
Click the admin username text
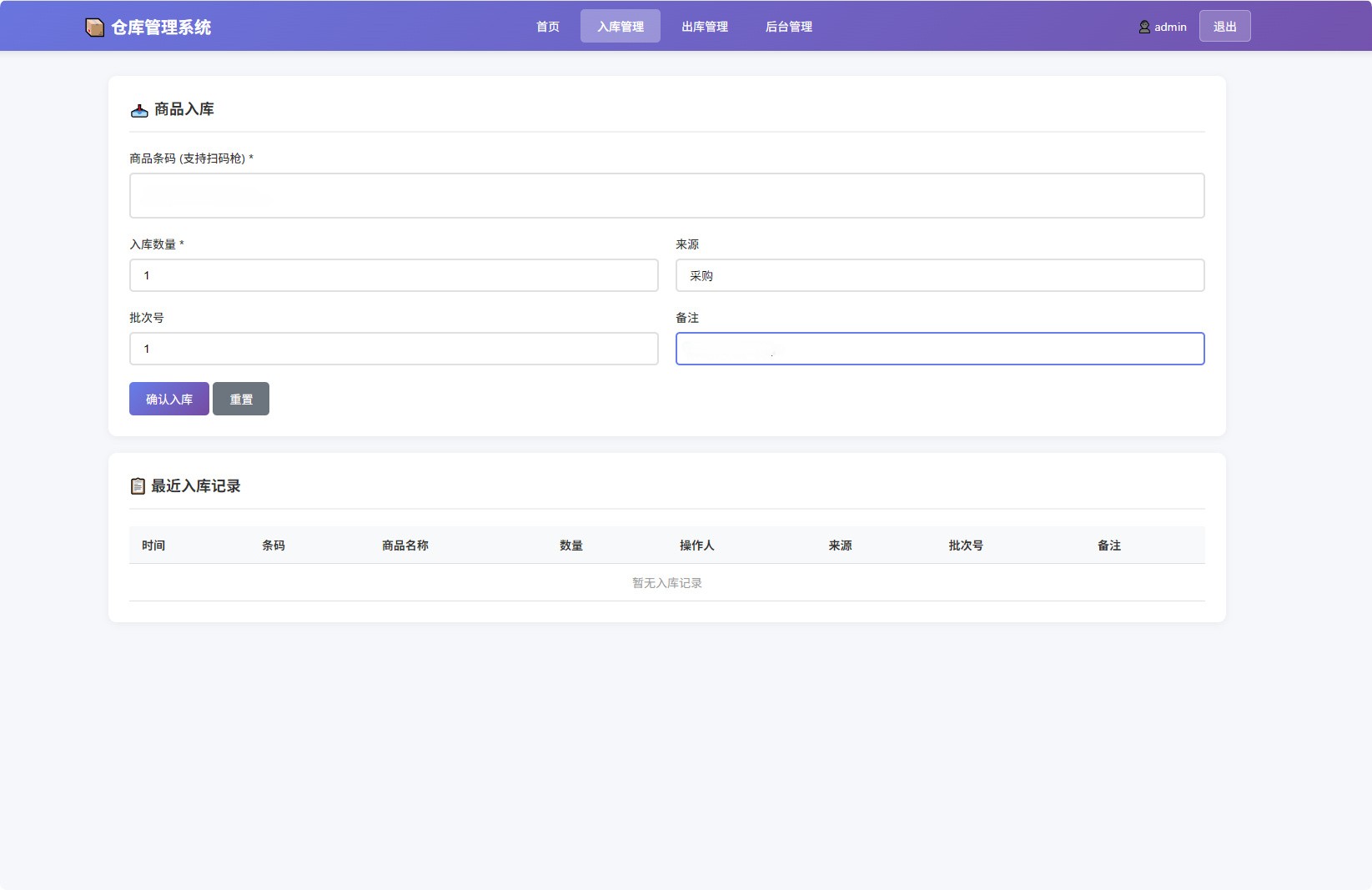tap(1170, 28)
